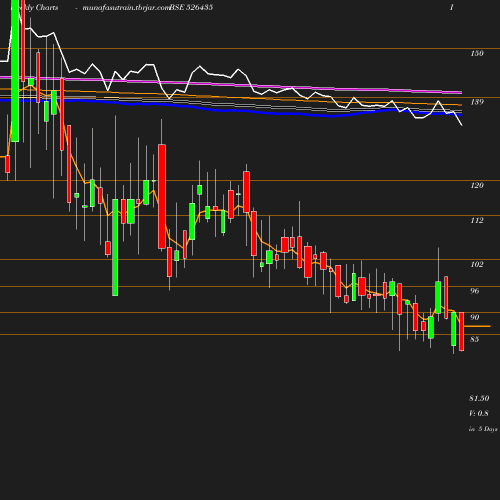Viewport: 500px width, 500px height.
Task: Select the 112 price axis label
Action: pos(477,220)
